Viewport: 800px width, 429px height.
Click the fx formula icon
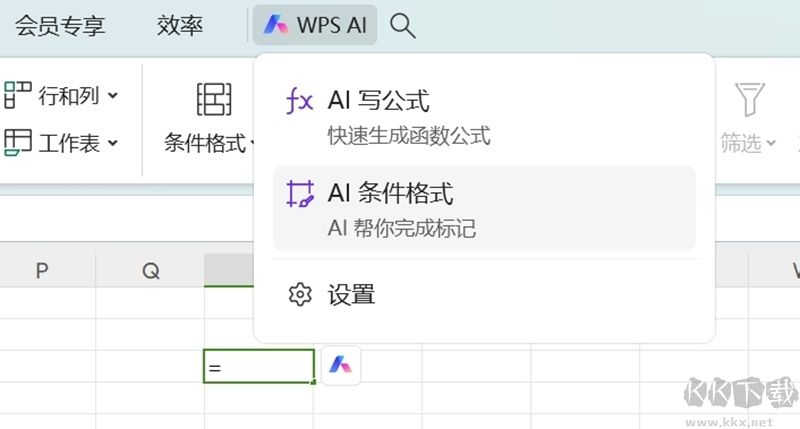click(x=299, y=100)
